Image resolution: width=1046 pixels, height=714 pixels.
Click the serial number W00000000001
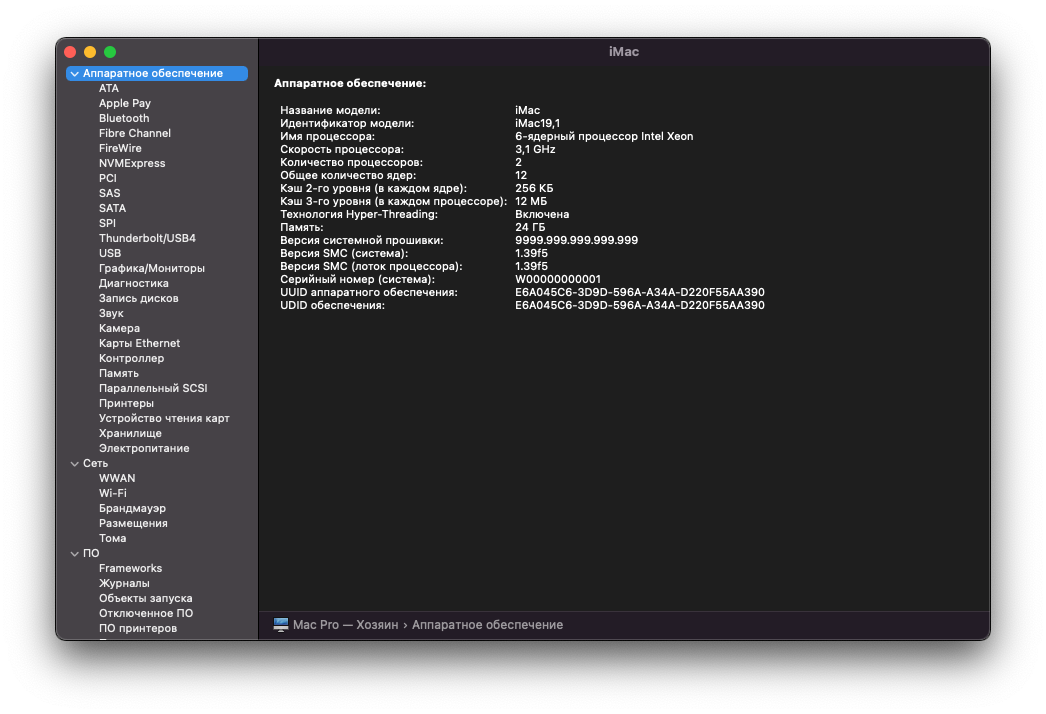558,280
